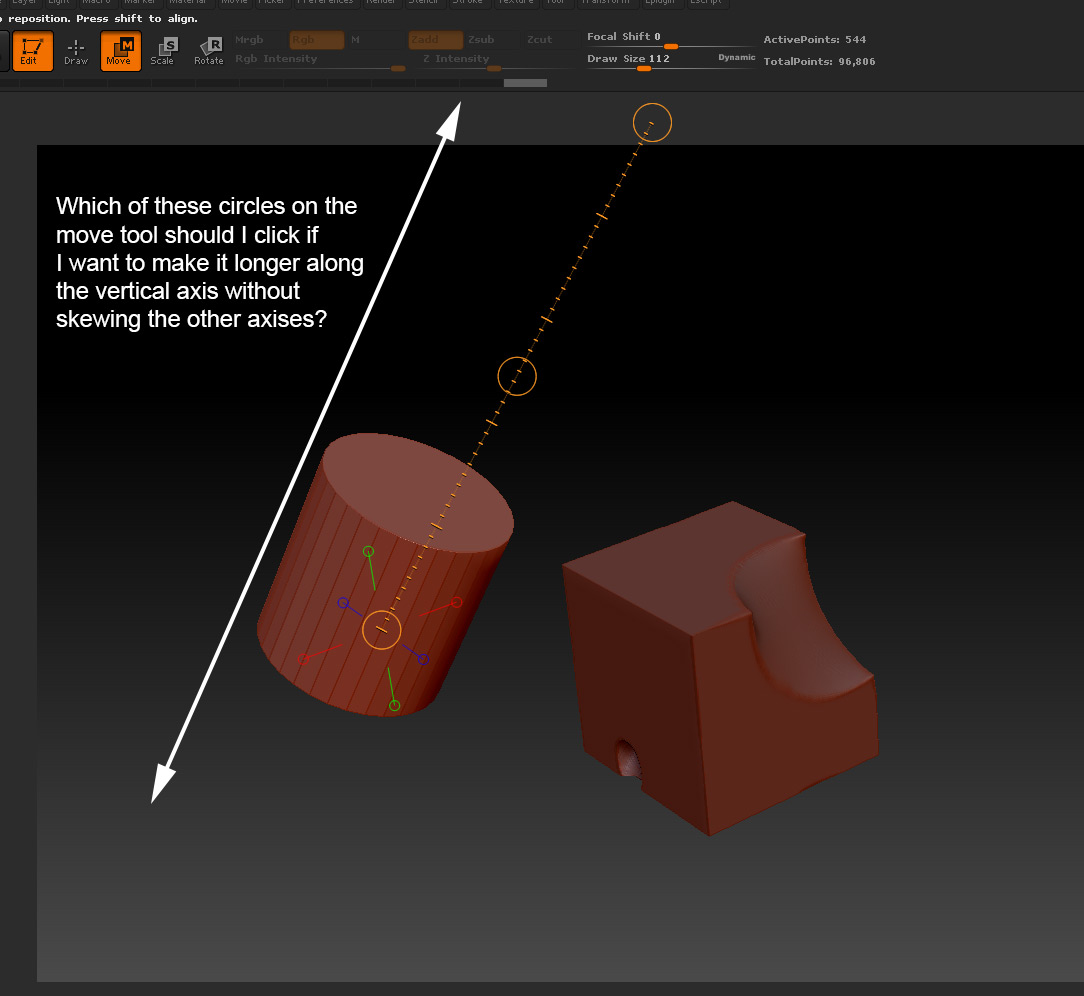
Task: Click the red axis circle farthest from the cube
Action: click(x=303, y=659)
